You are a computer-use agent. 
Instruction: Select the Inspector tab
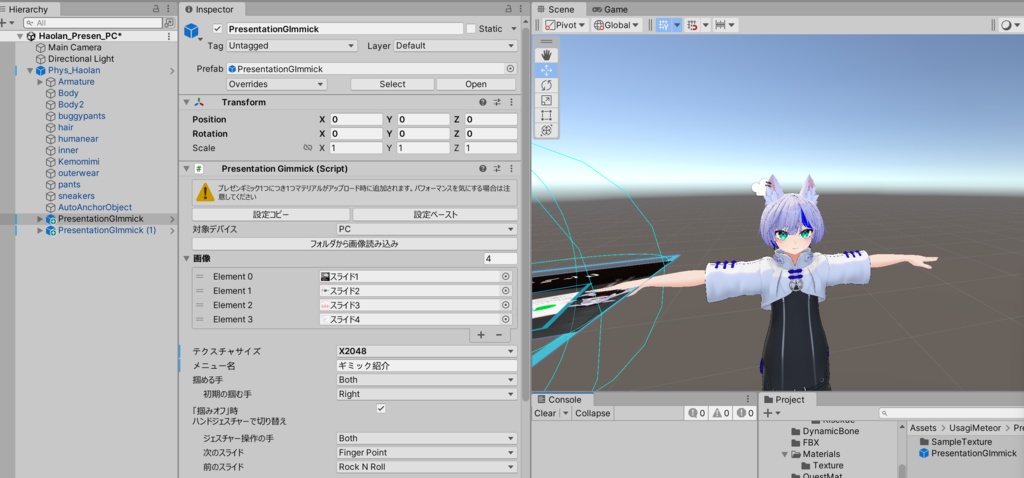coord(210,9)
